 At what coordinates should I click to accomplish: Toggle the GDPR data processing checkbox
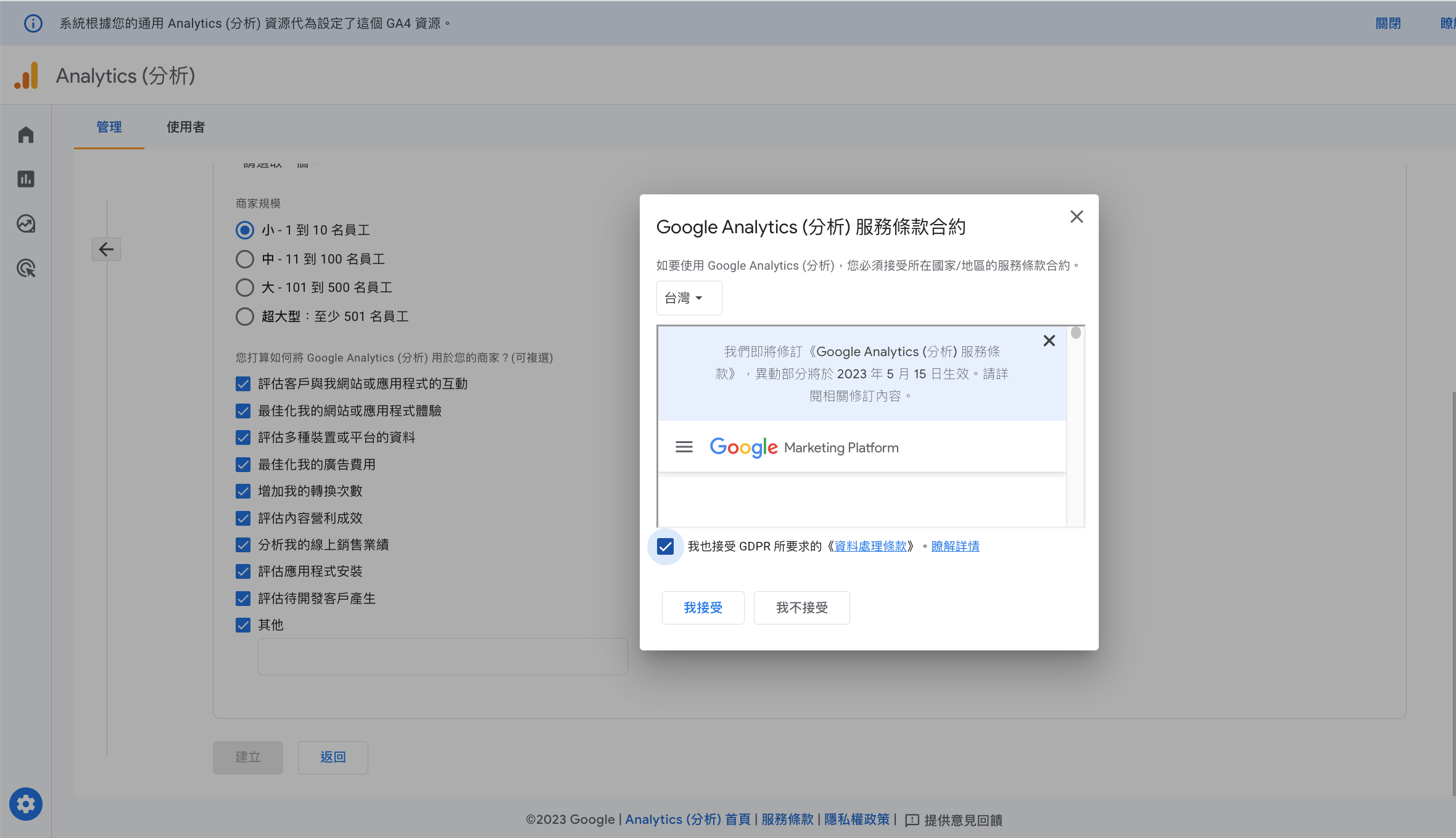[665, 546]
